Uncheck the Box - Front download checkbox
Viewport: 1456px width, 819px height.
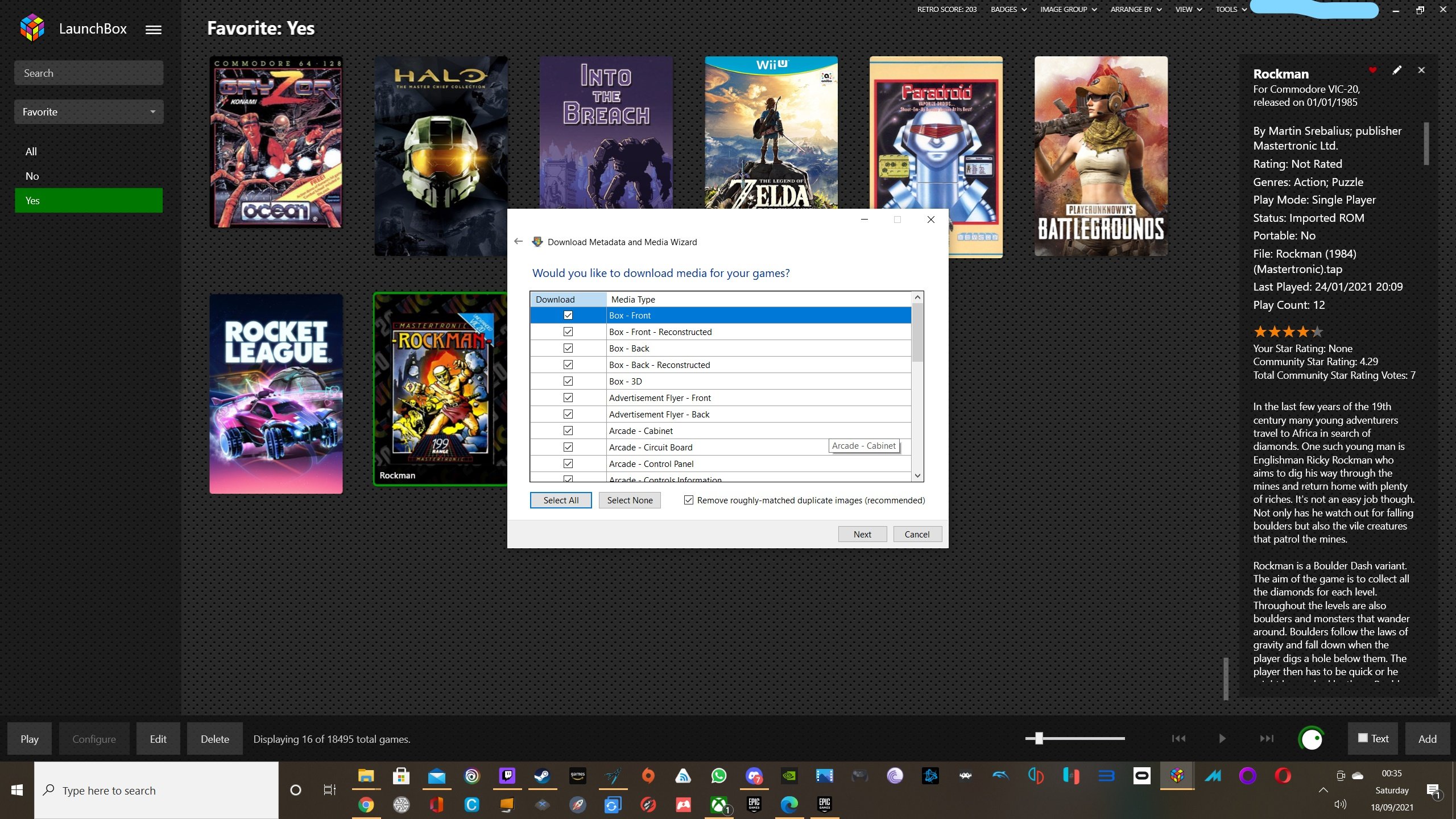click(x=568, y=315)
